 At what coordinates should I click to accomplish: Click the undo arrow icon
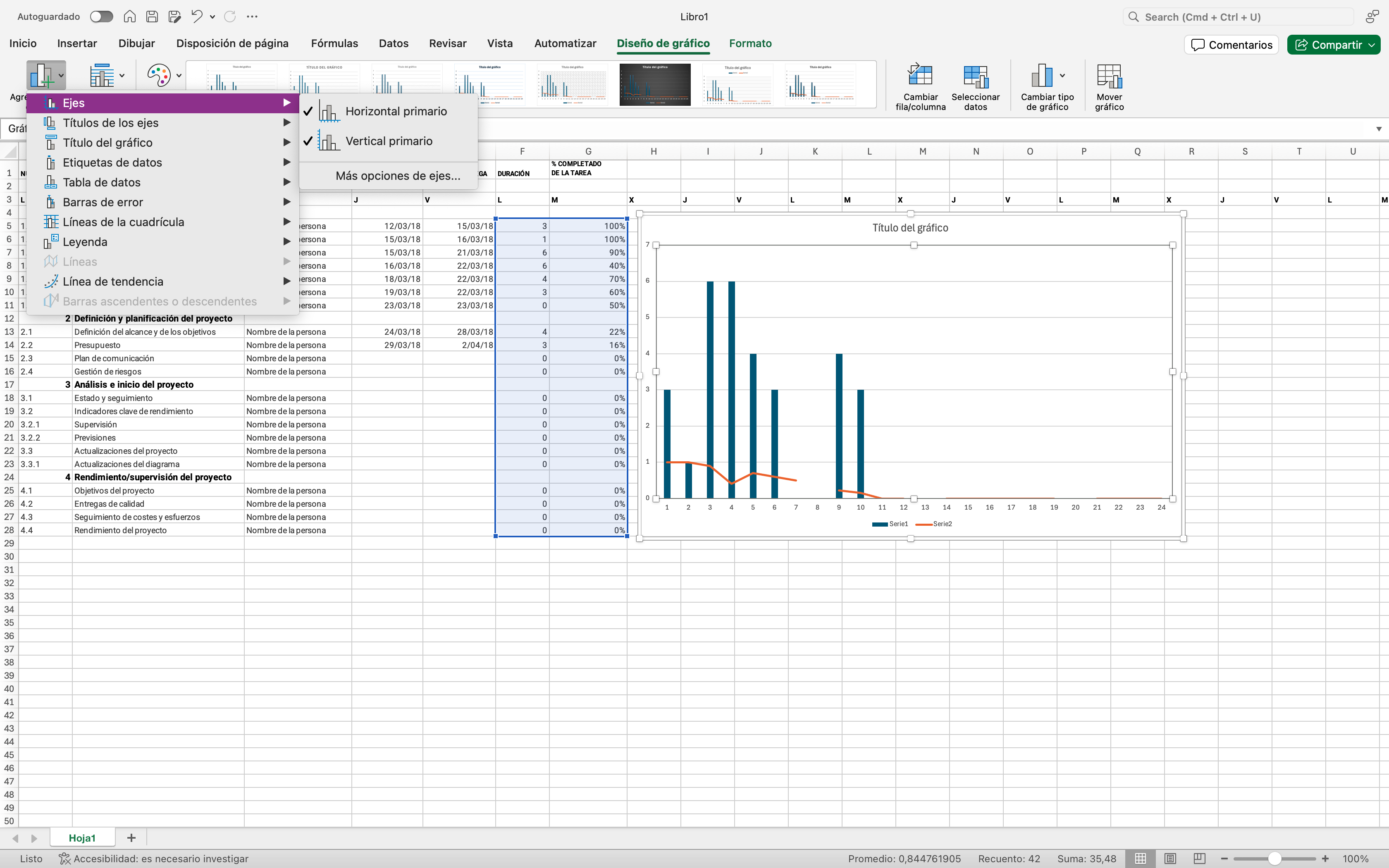tap(197, 17)
